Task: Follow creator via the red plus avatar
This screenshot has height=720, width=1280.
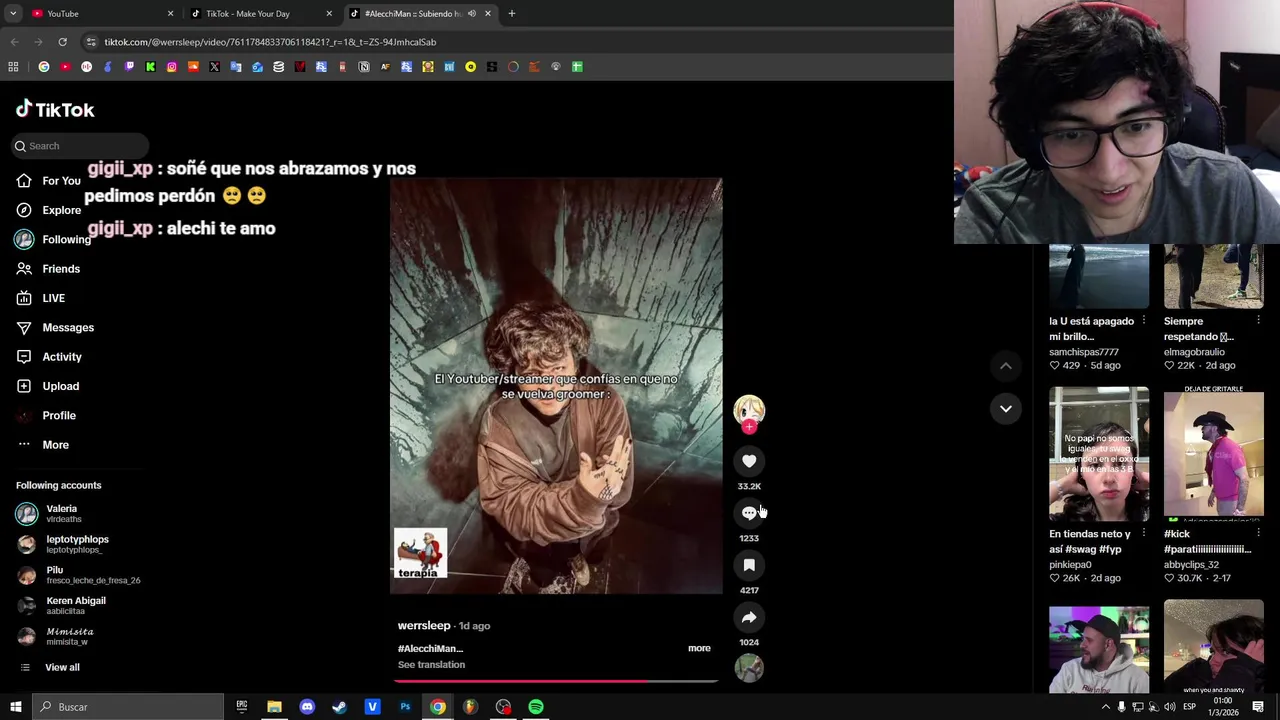Action: pyautogui.click(x=749, y=427)
